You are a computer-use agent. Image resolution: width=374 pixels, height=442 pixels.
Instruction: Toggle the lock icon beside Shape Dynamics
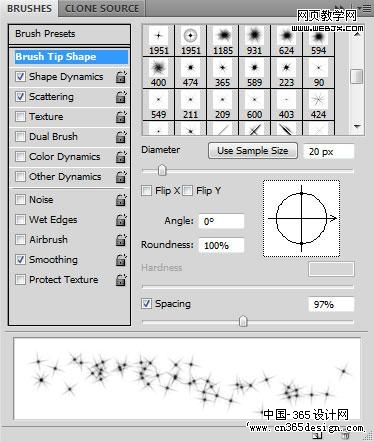[x=121, y=77]
